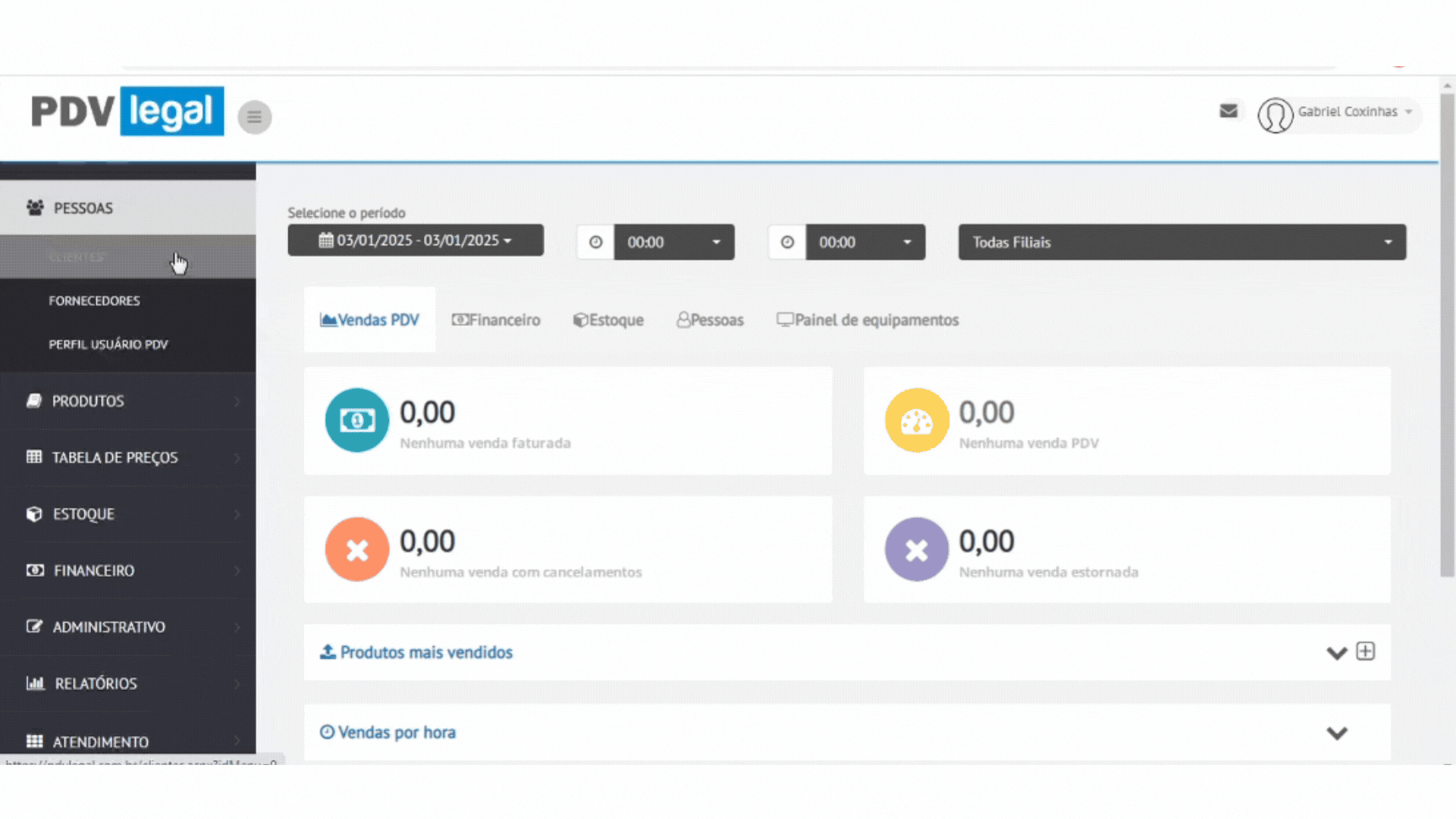Click the vertical page scrollbar

click(1447, 334)
